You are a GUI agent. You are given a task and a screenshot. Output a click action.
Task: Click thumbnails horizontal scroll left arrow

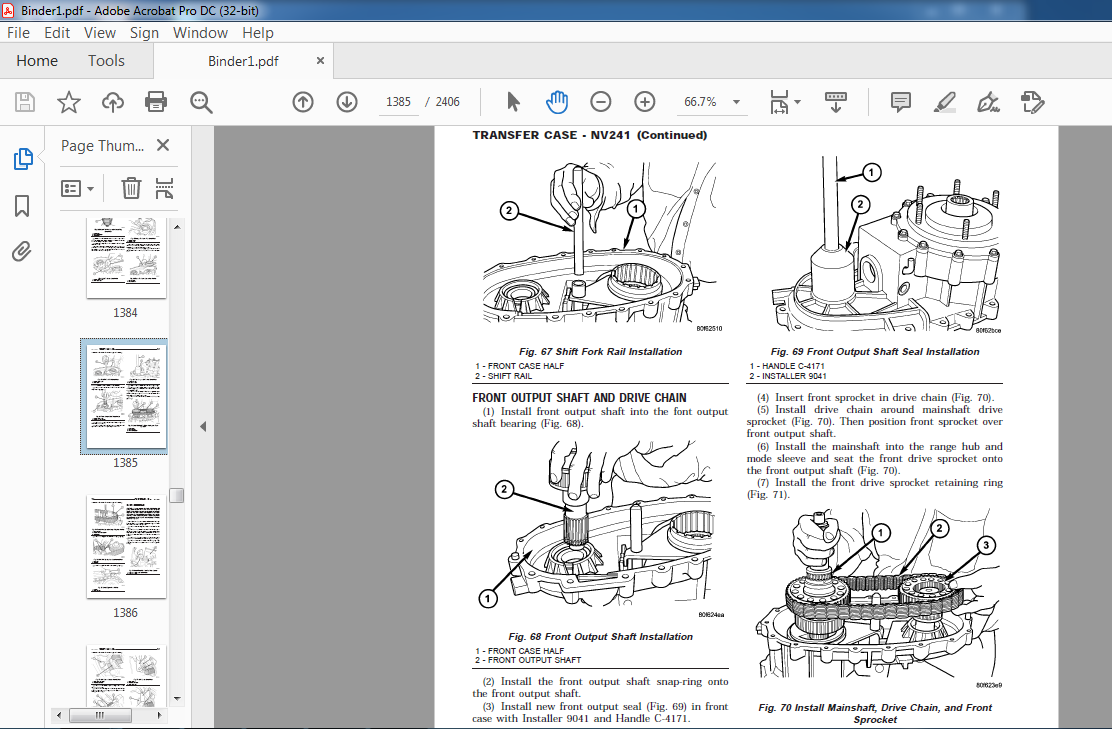[59, 715]
